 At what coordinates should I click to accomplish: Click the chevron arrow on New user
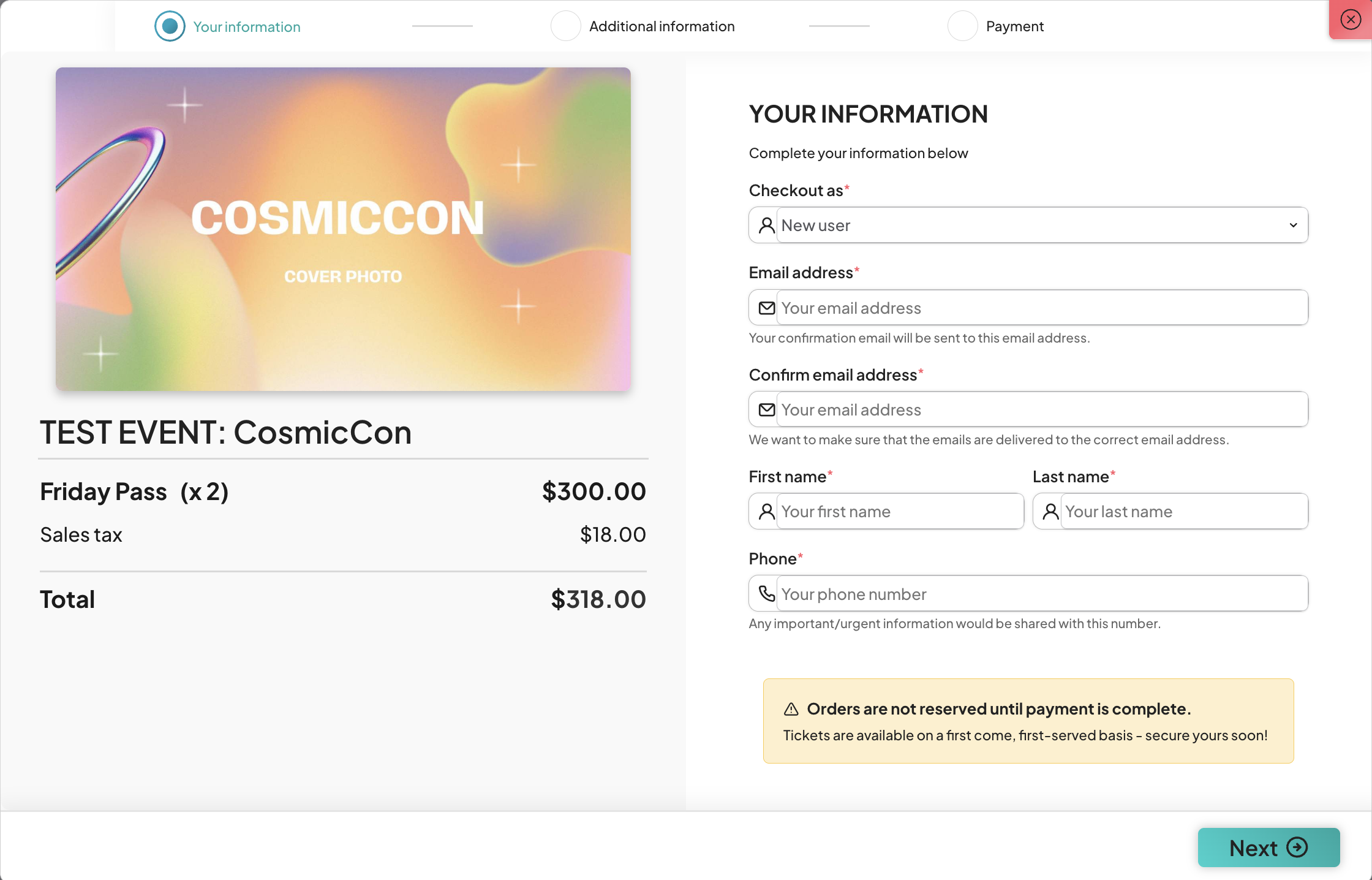click(1293, 226)
